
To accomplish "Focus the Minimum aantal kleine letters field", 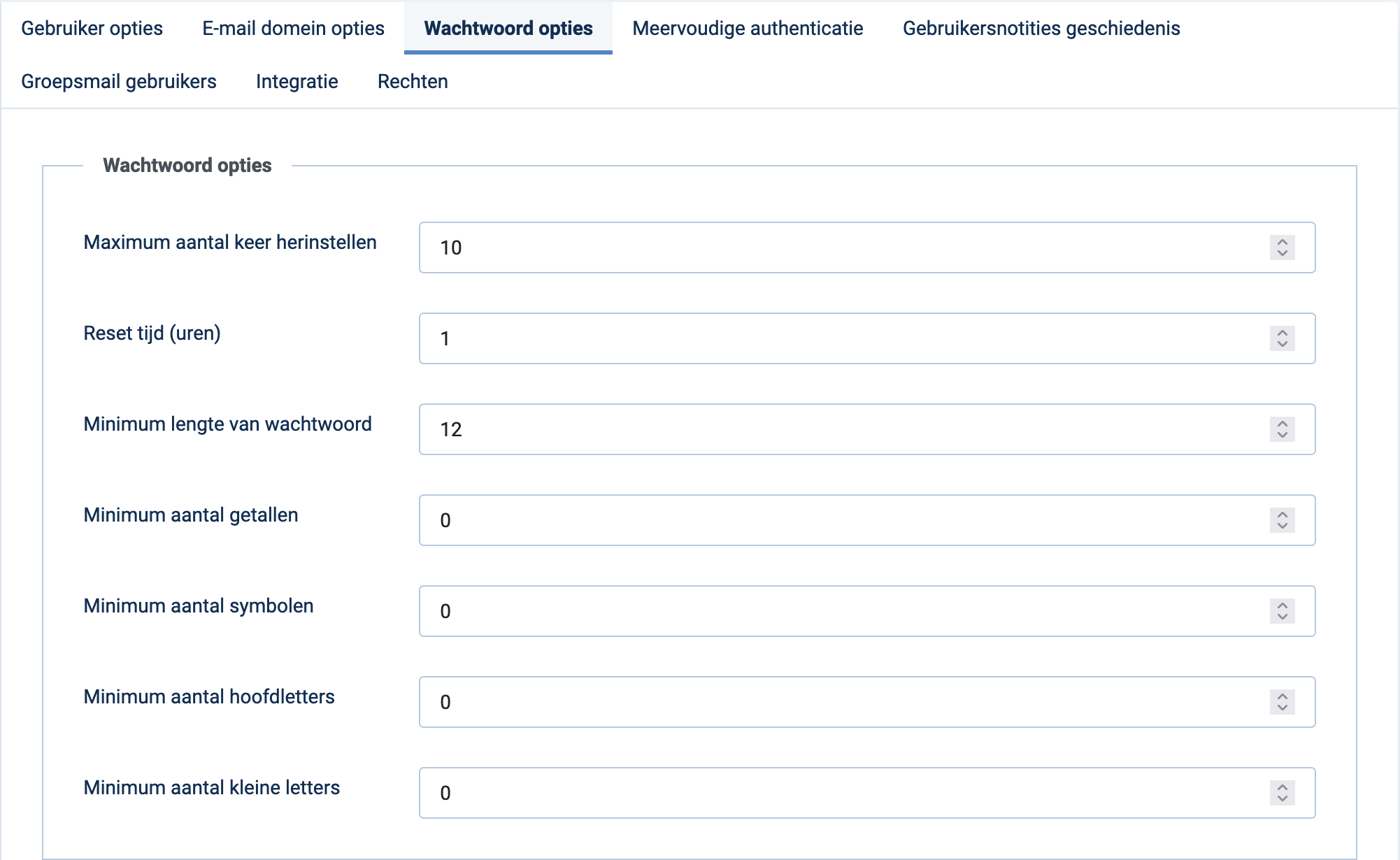I will coord(867,793).
